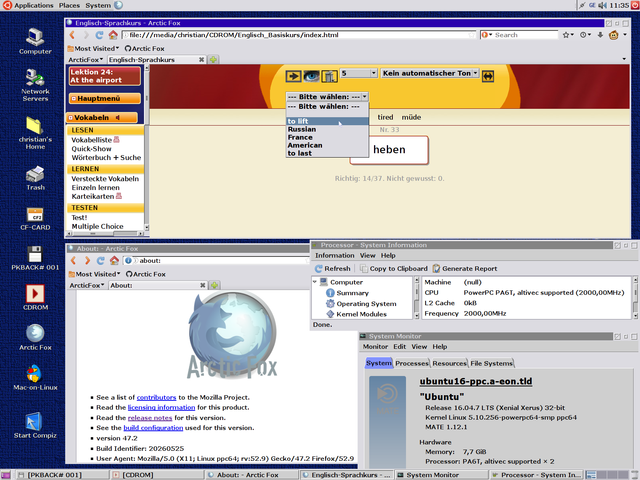Open the Kein automatischer Ton dropdown
The width and height of the screenshot is (640, 480).
[x=429, y=73]
